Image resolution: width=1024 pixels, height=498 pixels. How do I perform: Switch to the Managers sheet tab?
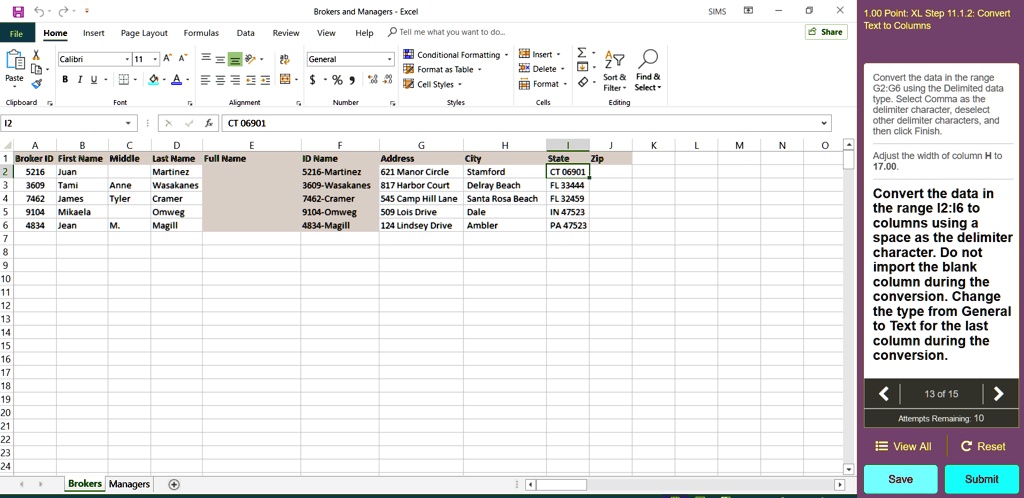click(x=129, y=484)
